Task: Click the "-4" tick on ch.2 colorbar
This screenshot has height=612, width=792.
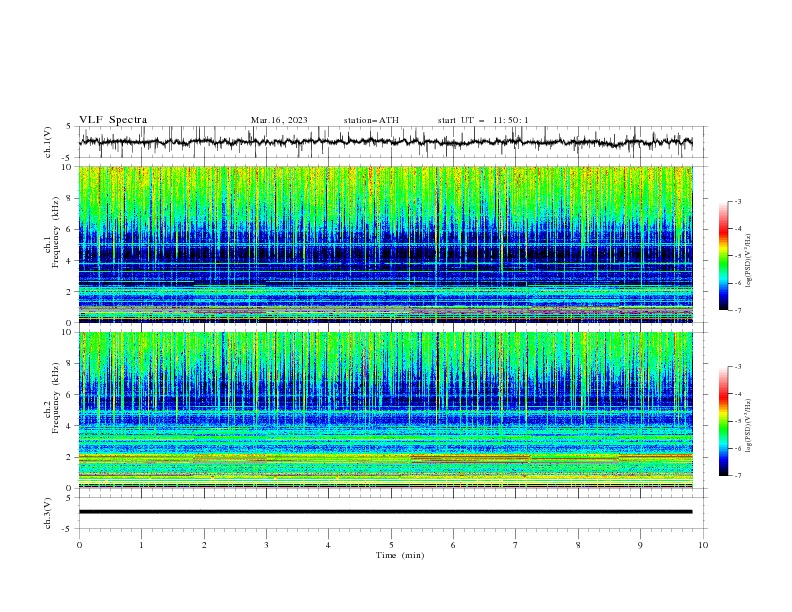Action: (x=737, y=394)
